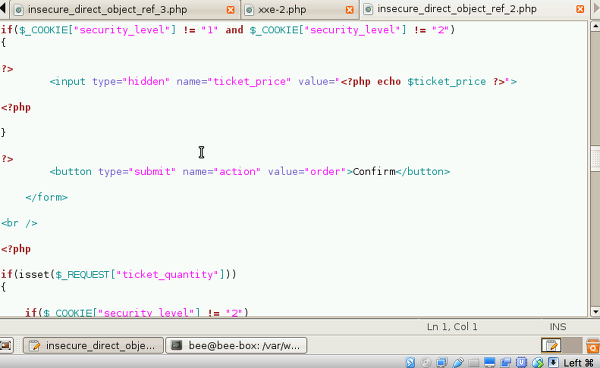Click the VirtualBox mouse integration icon
600x368 pixels.
pyautogui.click(x=537, y=362)
